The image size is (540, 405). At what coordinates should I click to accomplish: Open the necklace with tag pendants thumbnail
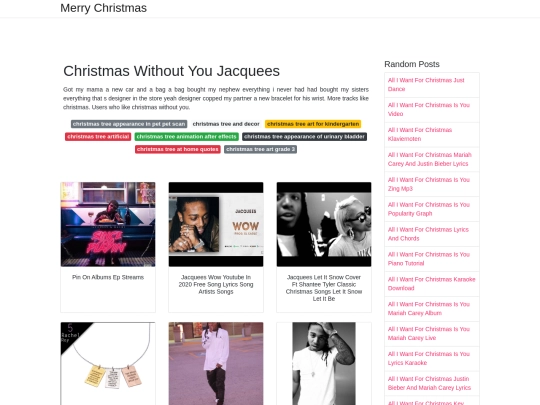pos(108,364)
